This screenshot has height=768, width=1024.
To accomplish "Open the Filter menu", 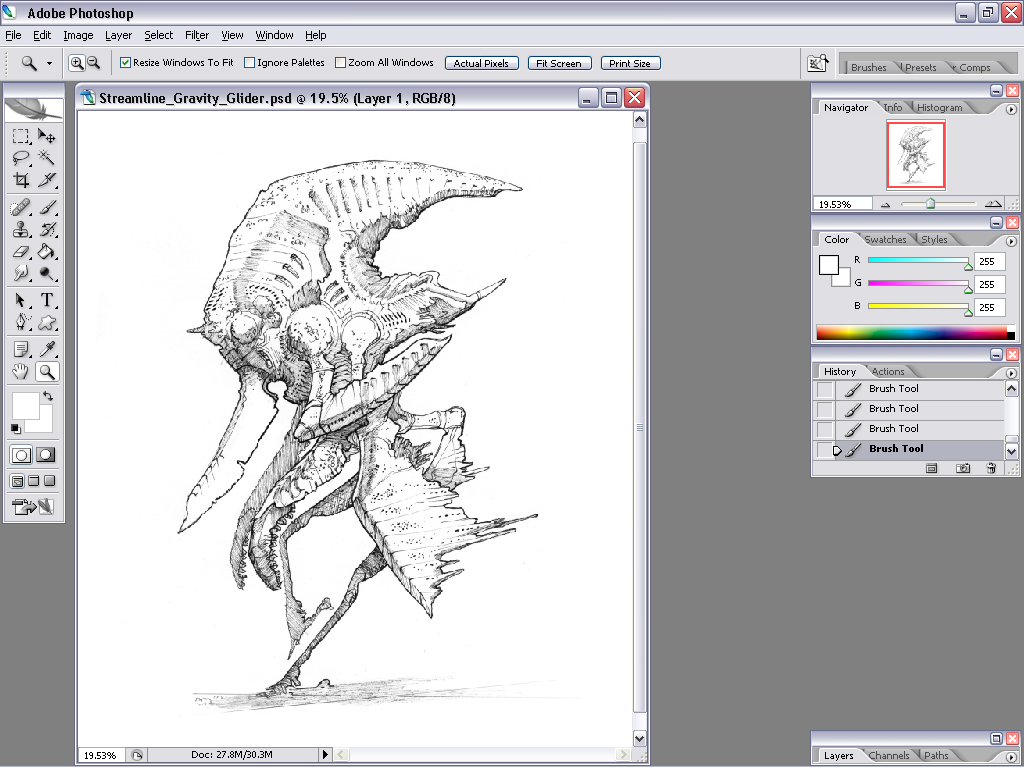I will coord(197,35).
